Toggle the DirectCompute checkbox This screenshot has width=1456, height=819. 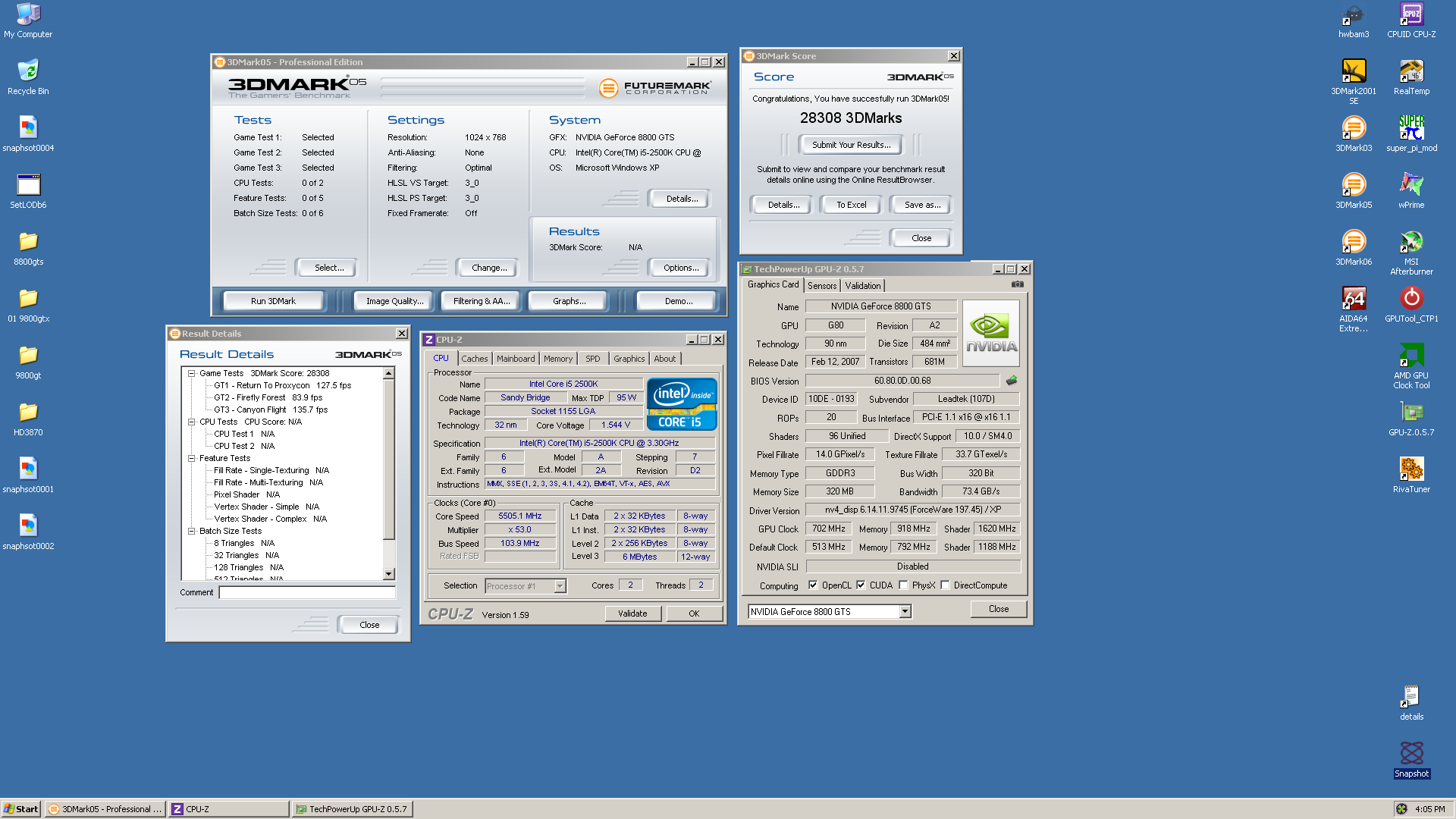945,585
